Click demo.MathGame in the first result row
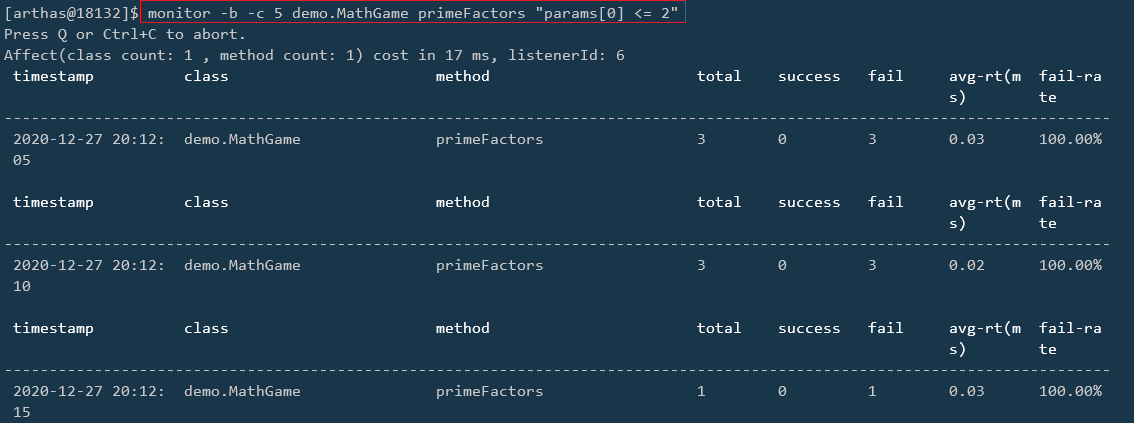This screenshot has height=423, width=1134. [x=242, y=139]
